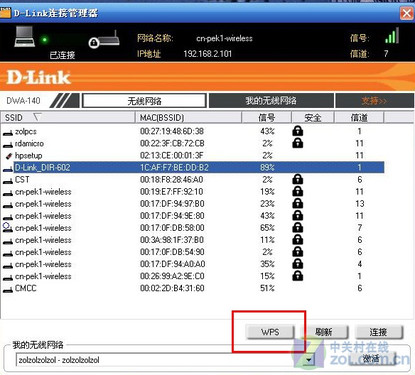
Task: Select the CST network name
Action: tap(22, 180)
